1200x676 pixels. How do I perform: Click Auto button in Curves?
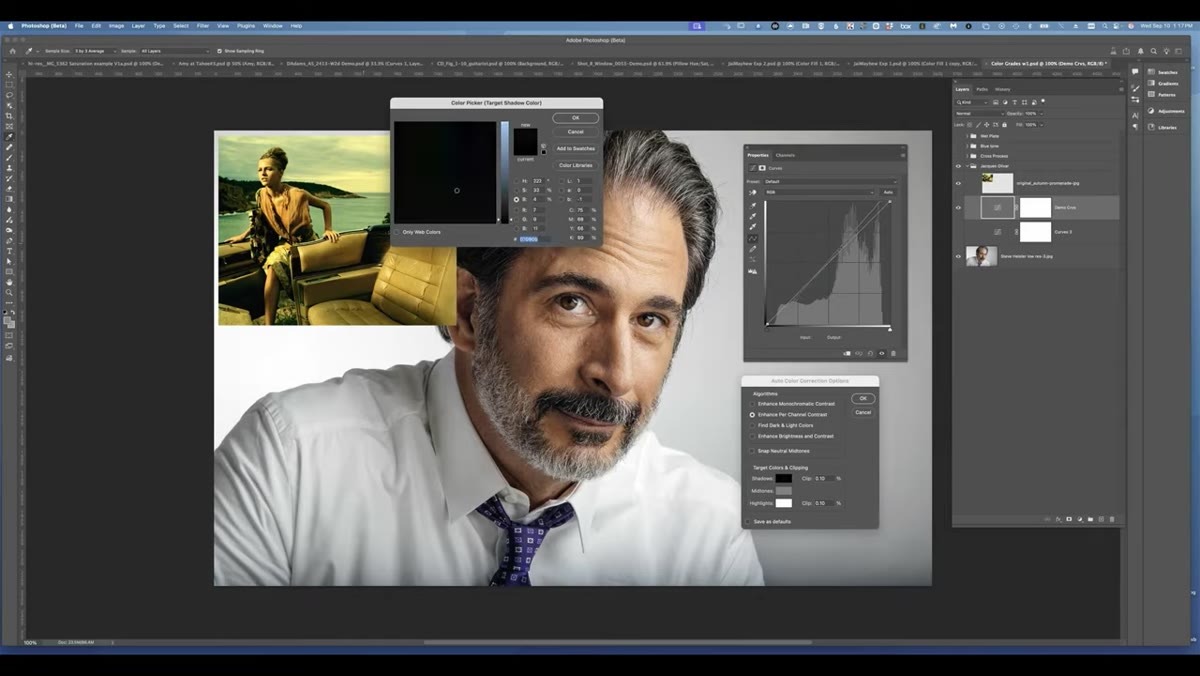click(x=888, y=192)
